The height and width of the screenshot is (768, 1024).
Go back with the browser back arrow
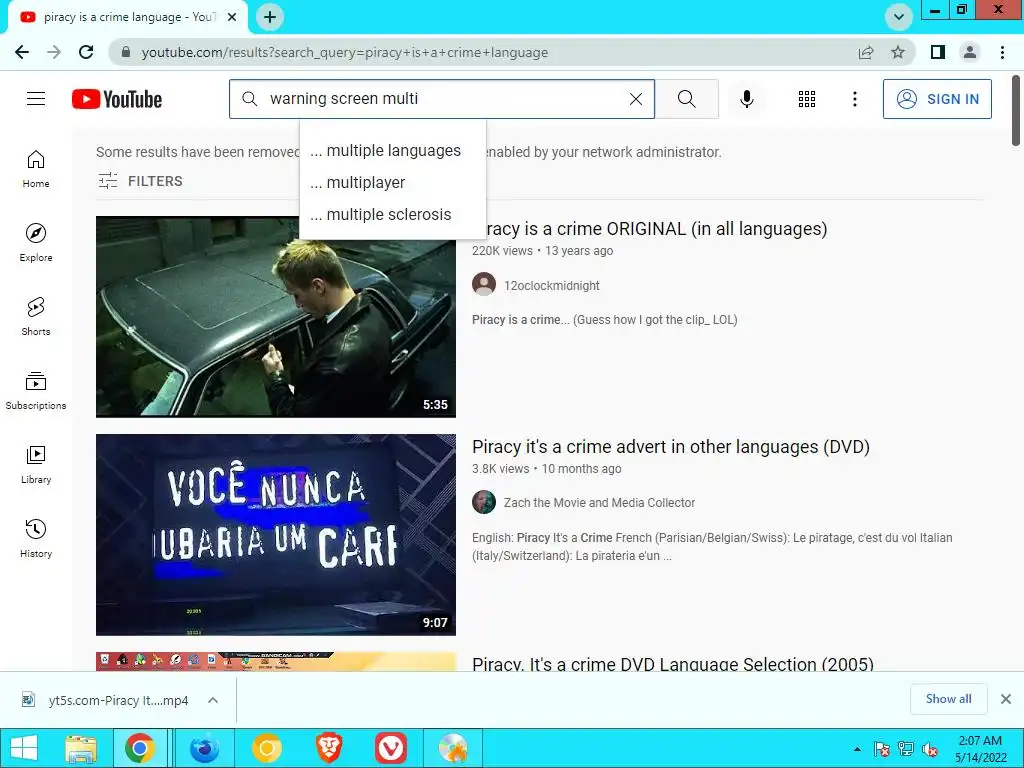click(x=22, y=52)
